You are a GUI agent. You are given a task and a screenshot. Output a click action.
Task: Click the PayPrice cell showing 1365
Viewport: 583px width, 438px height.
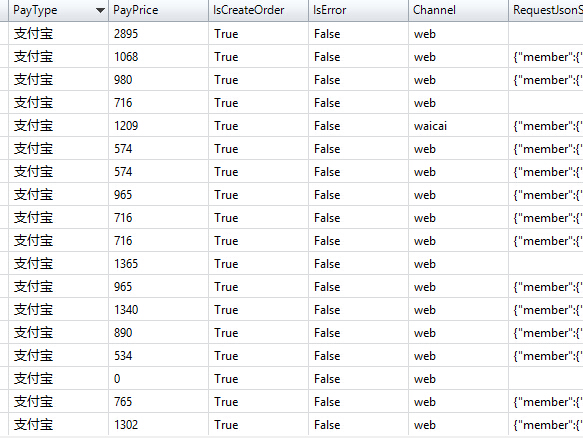point(158,264)
